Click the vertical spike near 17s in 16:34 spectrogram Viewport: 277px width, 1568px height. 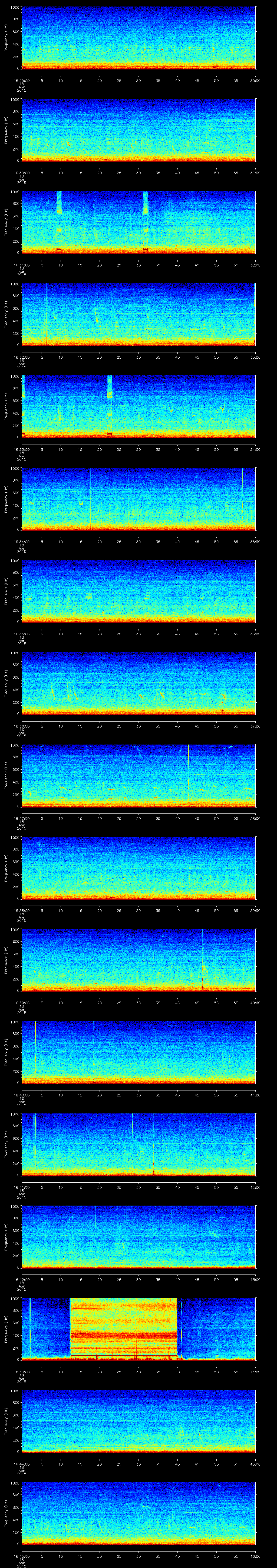(x=90, y=499)
